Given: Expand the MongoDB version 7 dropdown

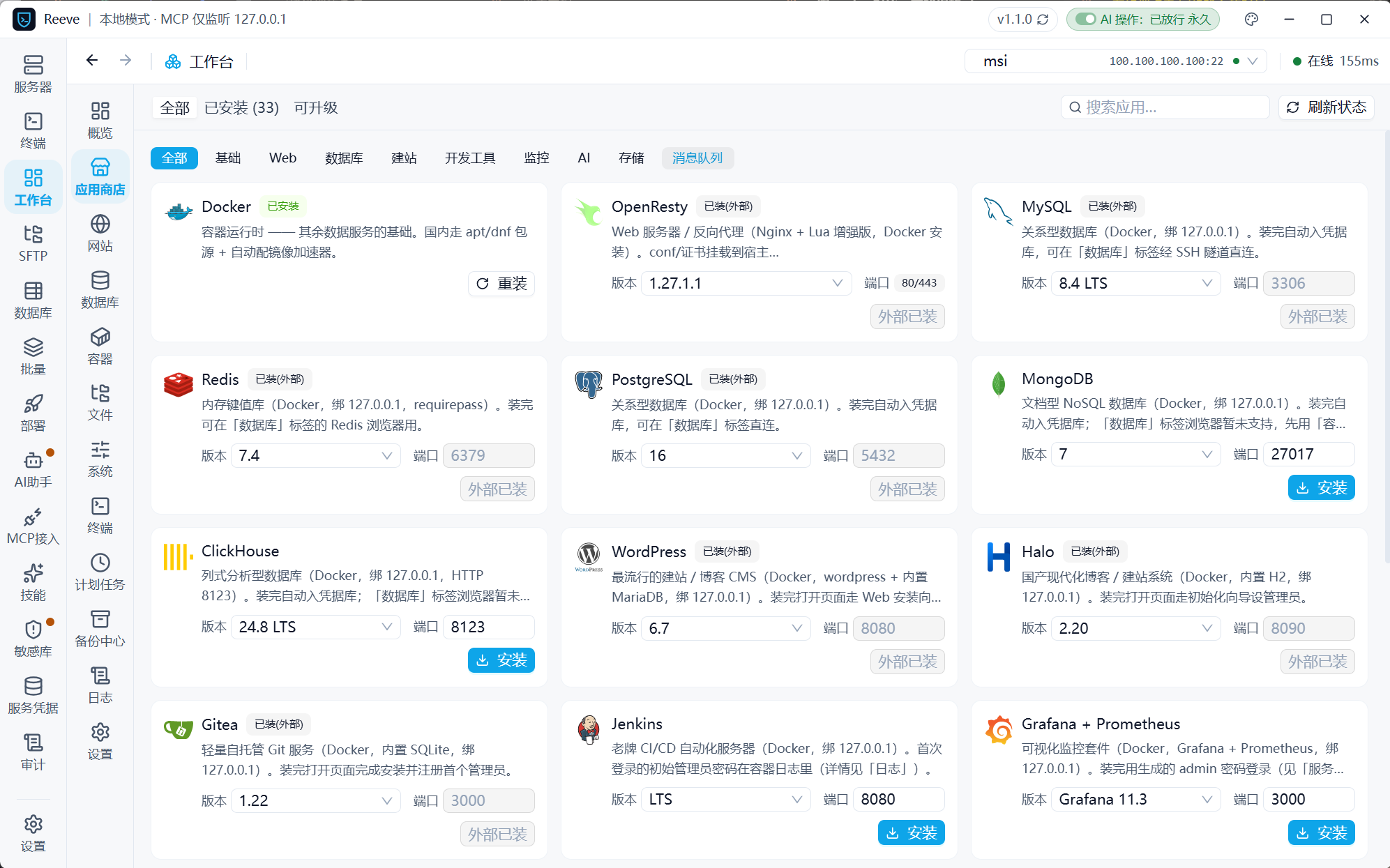Looking at the screenshot, I should (x=1135, y=454).
